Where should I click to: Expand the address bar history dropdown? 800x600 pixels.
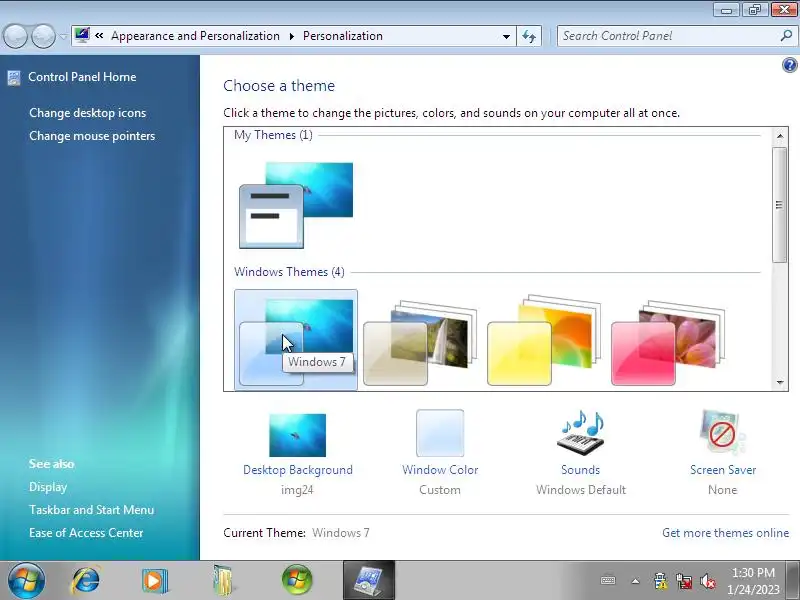[506, 36]
